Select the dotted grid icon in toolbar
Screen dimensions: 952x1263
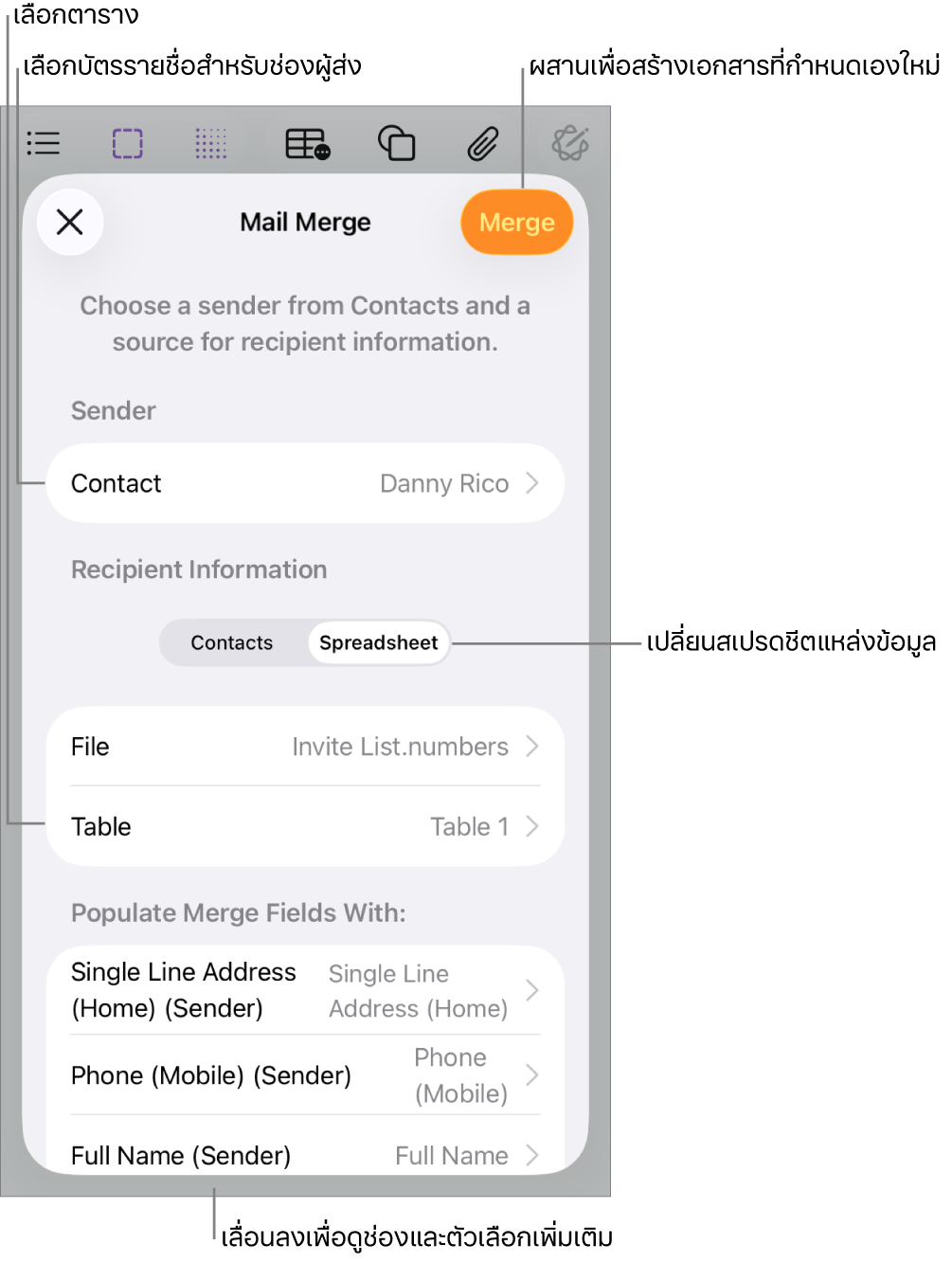click(211, 144)
